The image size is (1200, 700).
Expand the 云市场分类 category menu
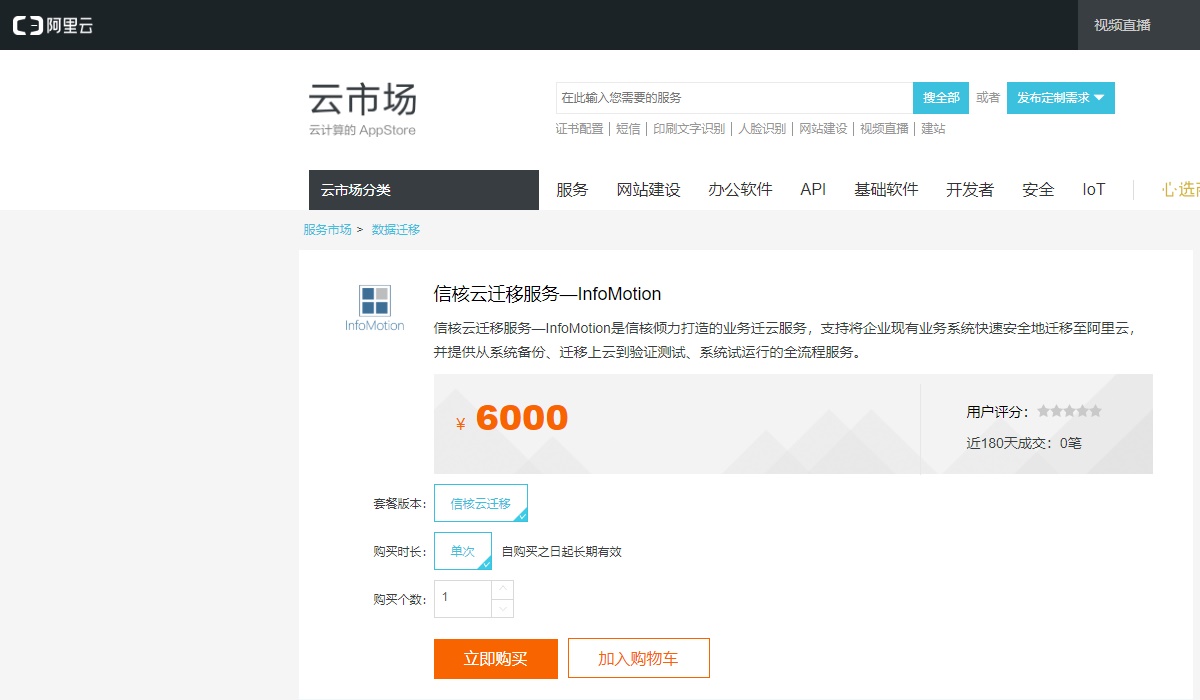[424, 190]
